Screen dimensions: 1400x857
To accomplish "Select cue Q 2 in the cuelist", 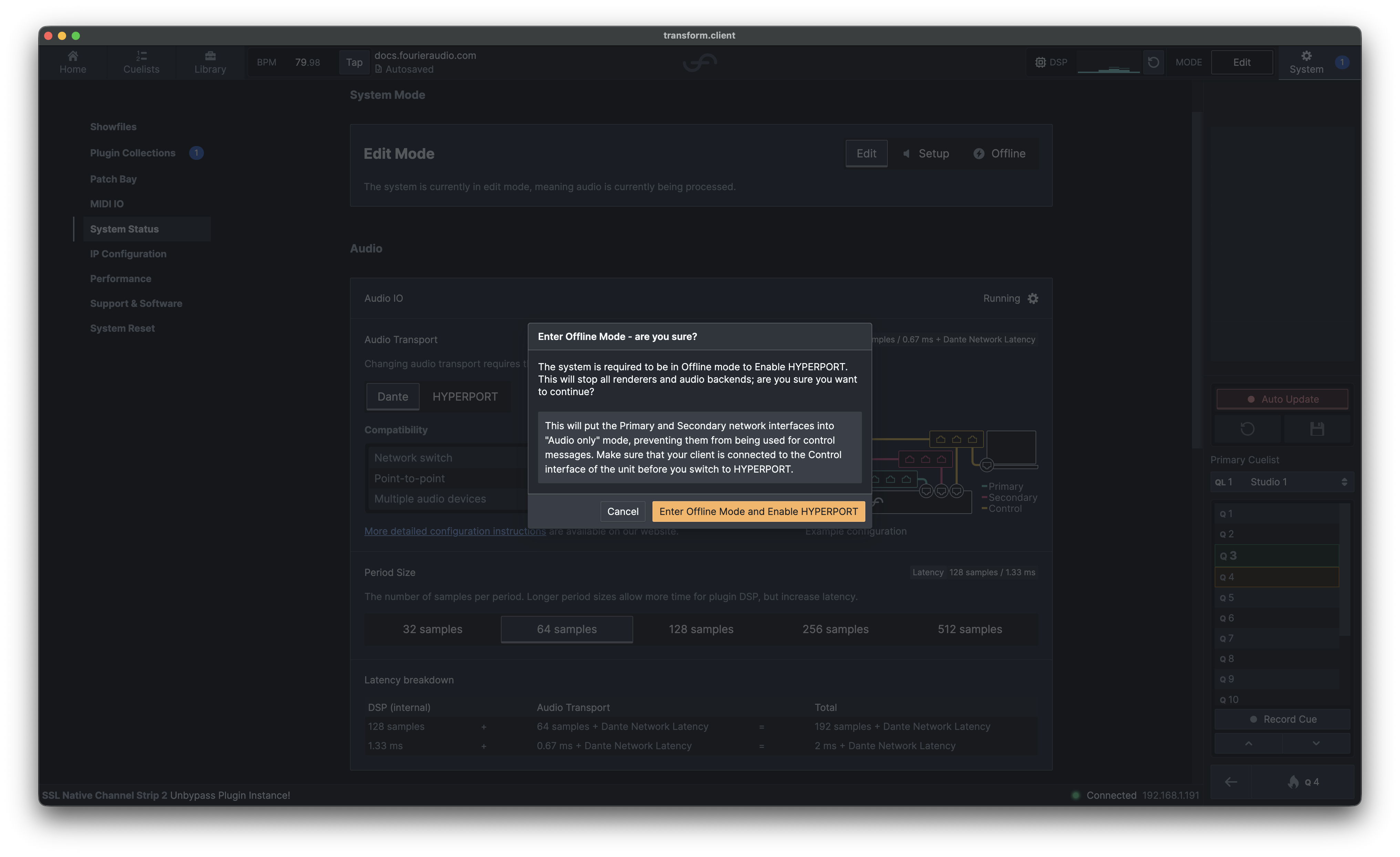I will coord(1277,534).
